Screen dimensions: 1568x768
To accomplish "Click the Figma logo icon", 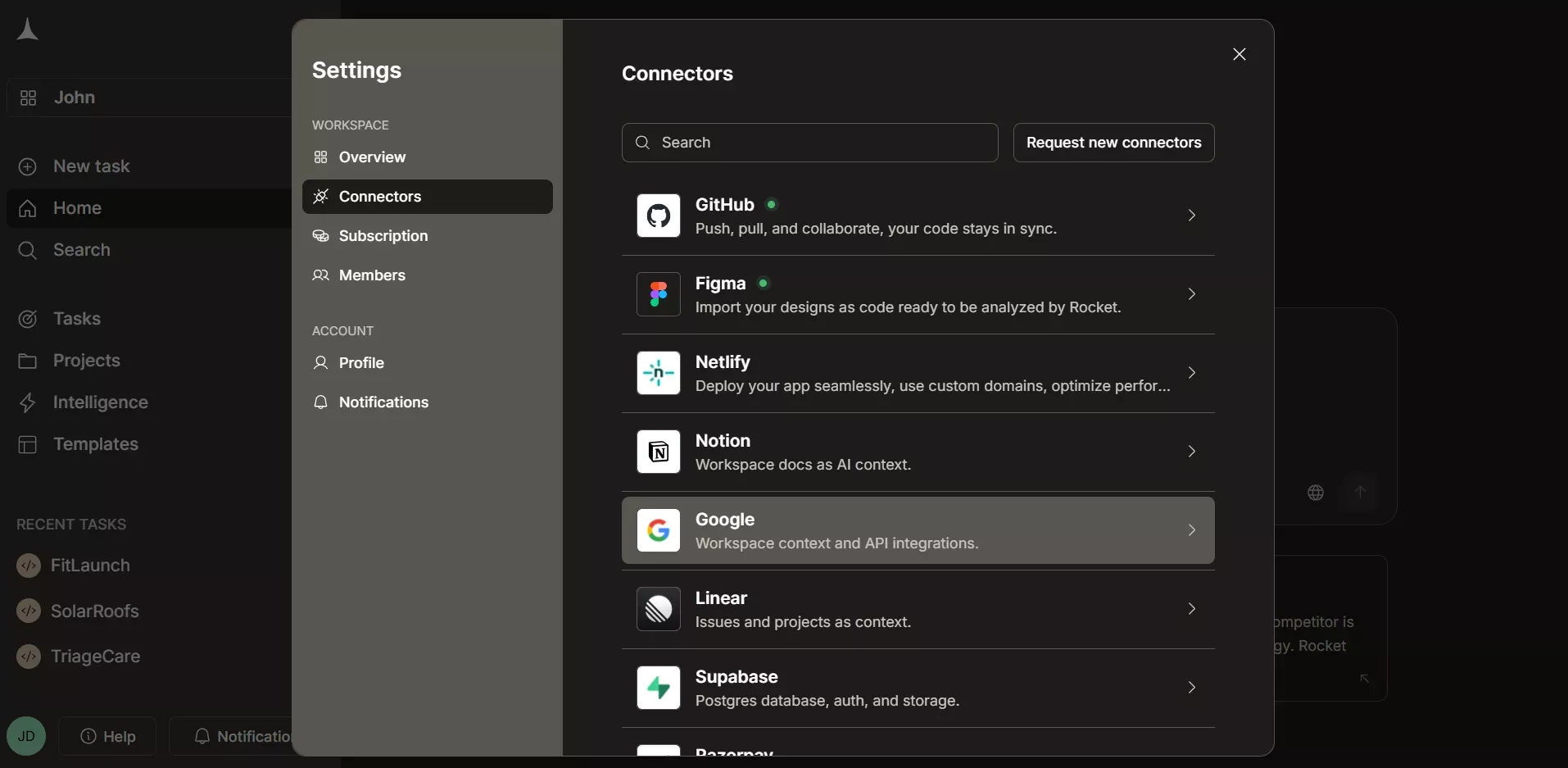I will (659, 294).
